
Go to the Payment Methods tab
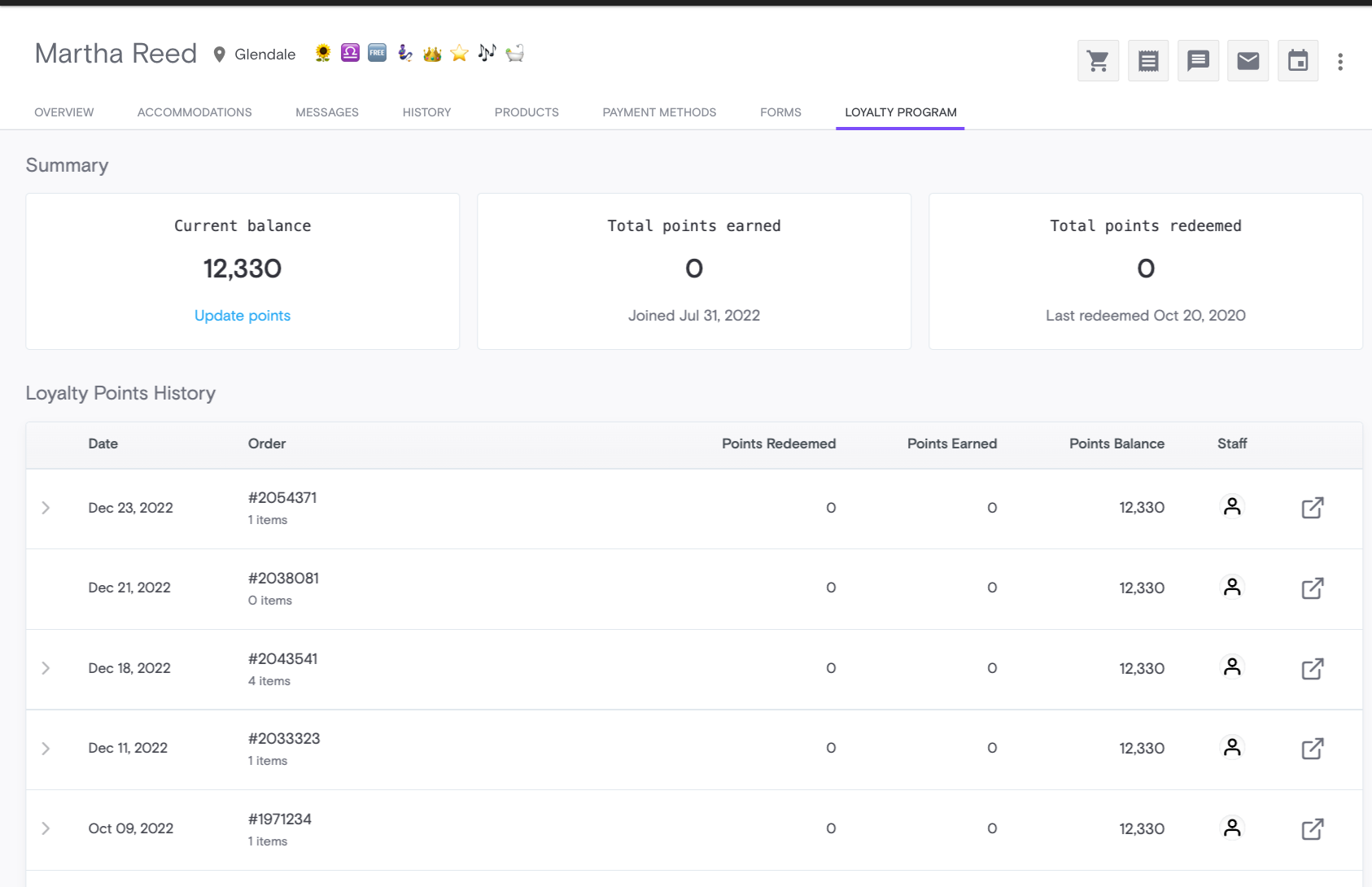coord(659,112)
